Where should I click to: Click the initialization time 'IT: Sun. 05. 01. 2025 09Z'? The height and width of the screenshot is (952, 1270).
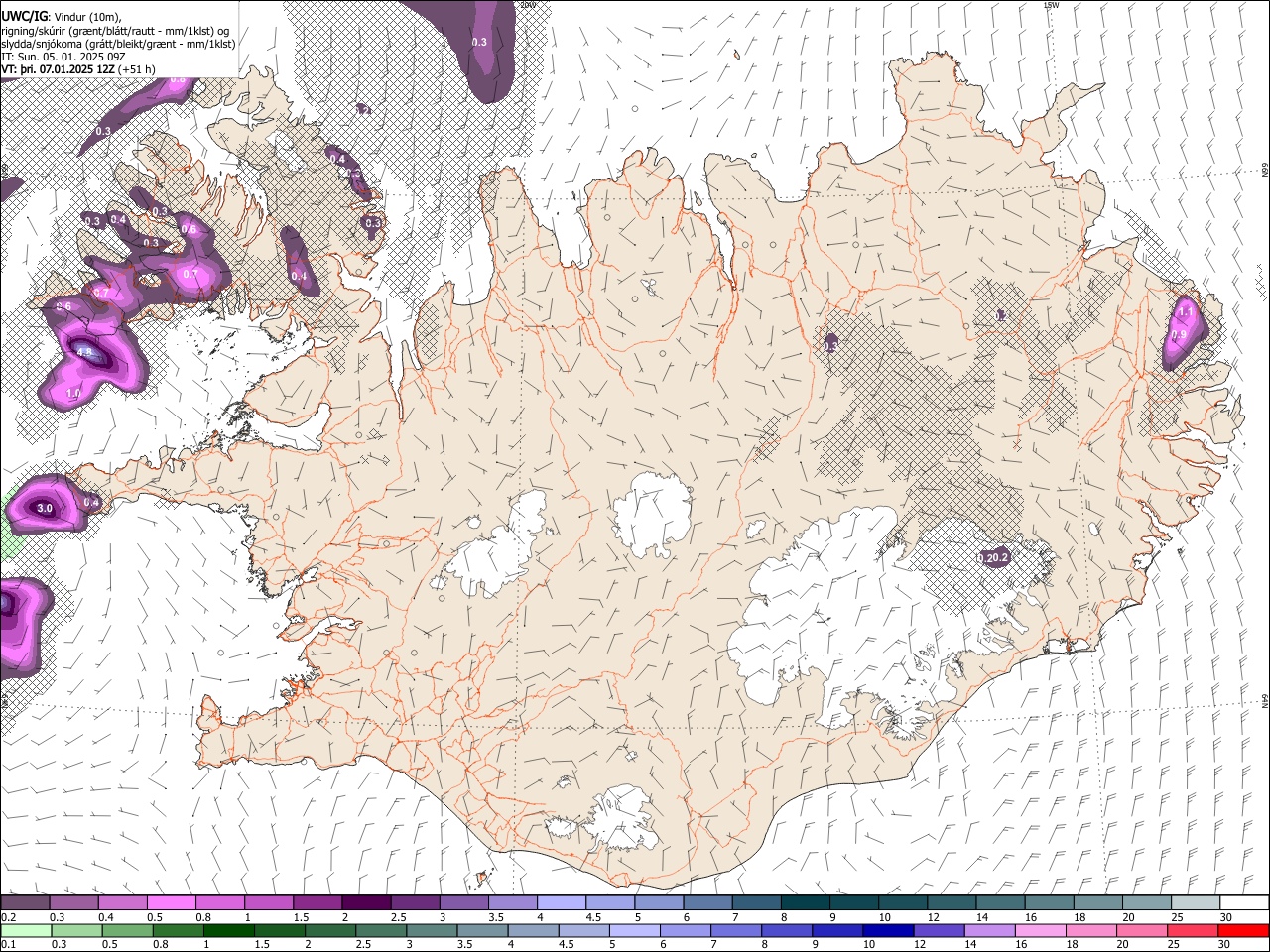click(x=63, y=57)
